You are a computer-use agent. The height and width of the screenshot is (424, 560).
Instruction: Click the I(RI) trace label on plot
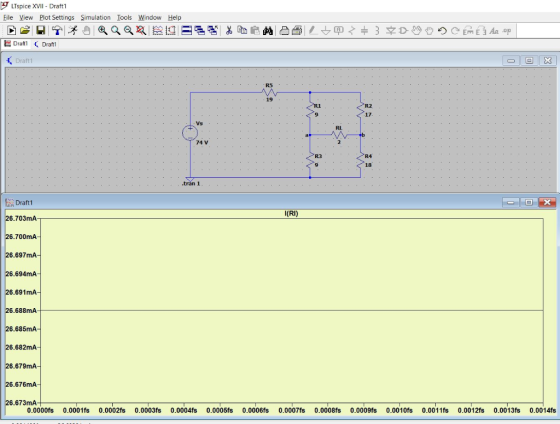coord(291,213)
